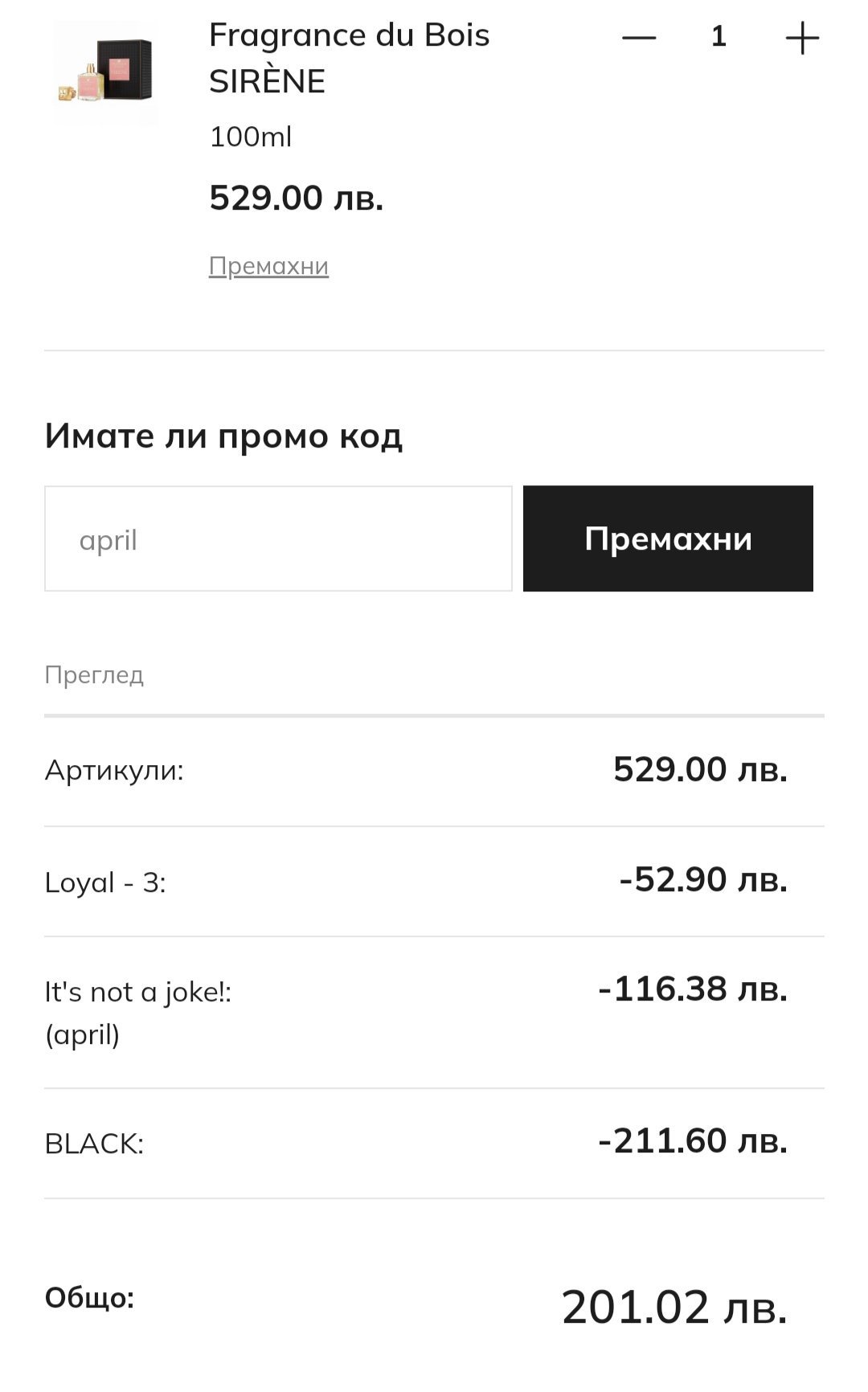Click the Имате ли промо код heading
This screenshot has width=868, height=1392.
pos(223,436)
